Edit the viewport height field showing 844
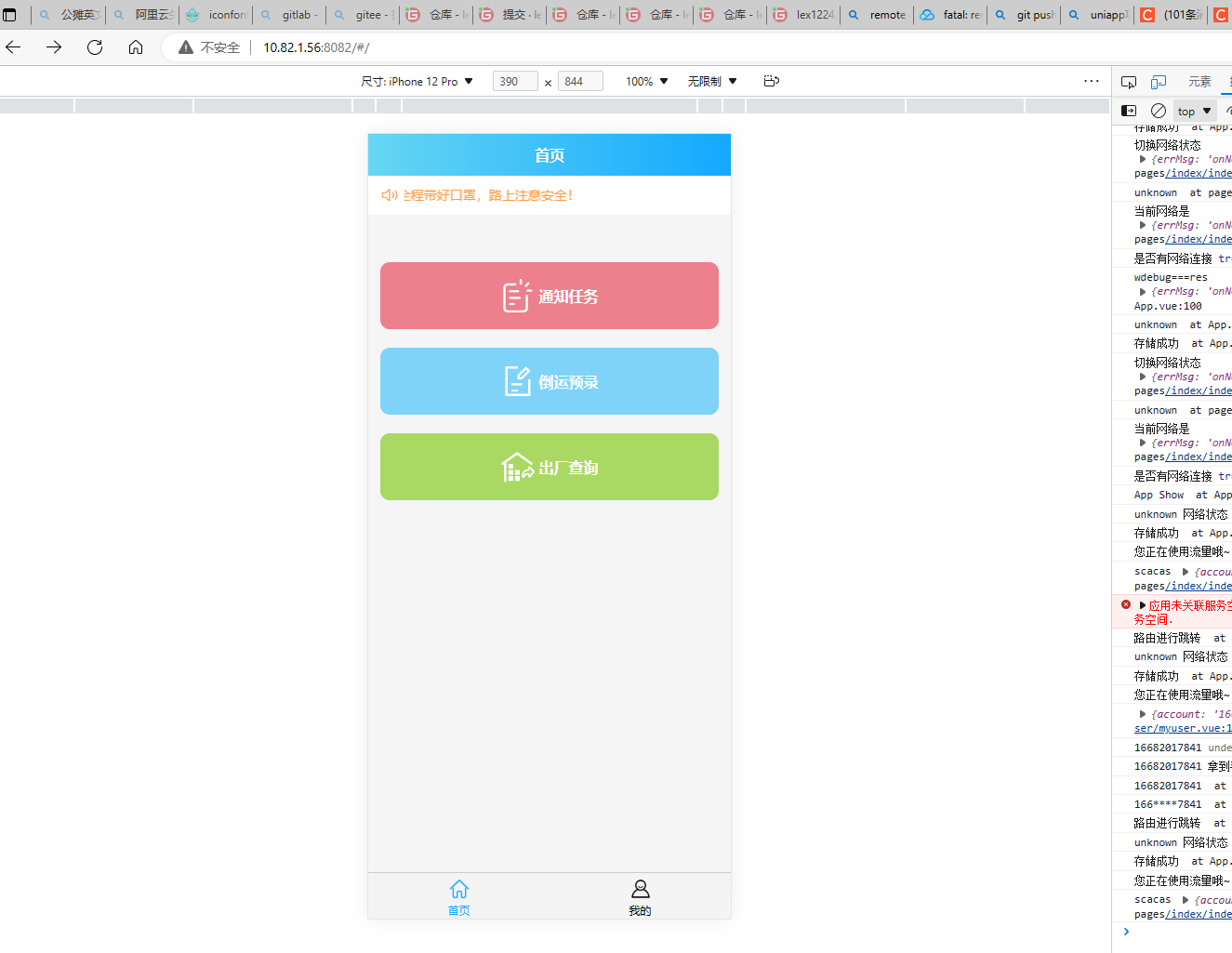1232x953 pixels. click(x=580, y=82)
